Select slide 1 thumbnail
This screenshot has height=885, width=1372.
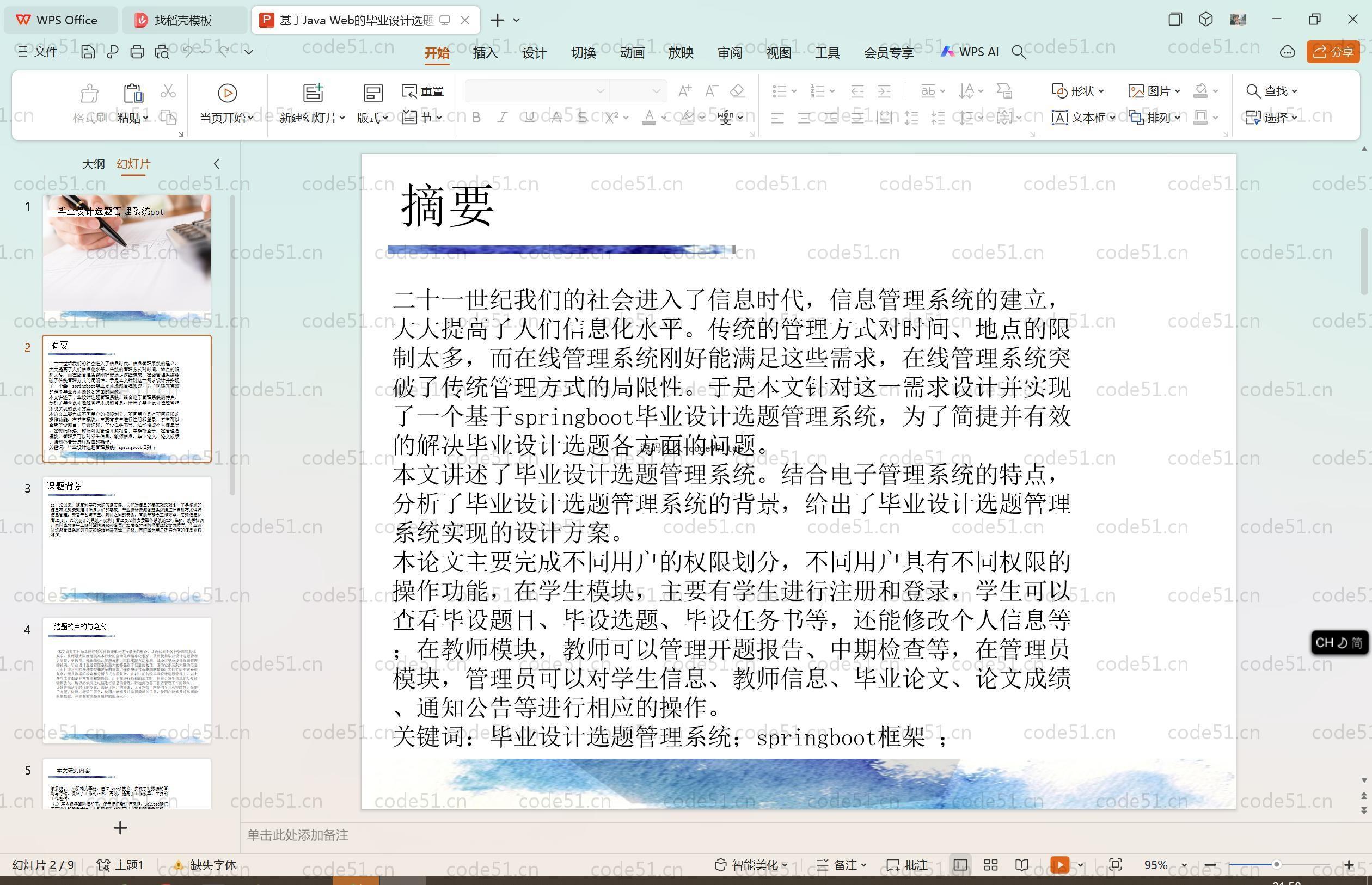(x=127, y=257)
